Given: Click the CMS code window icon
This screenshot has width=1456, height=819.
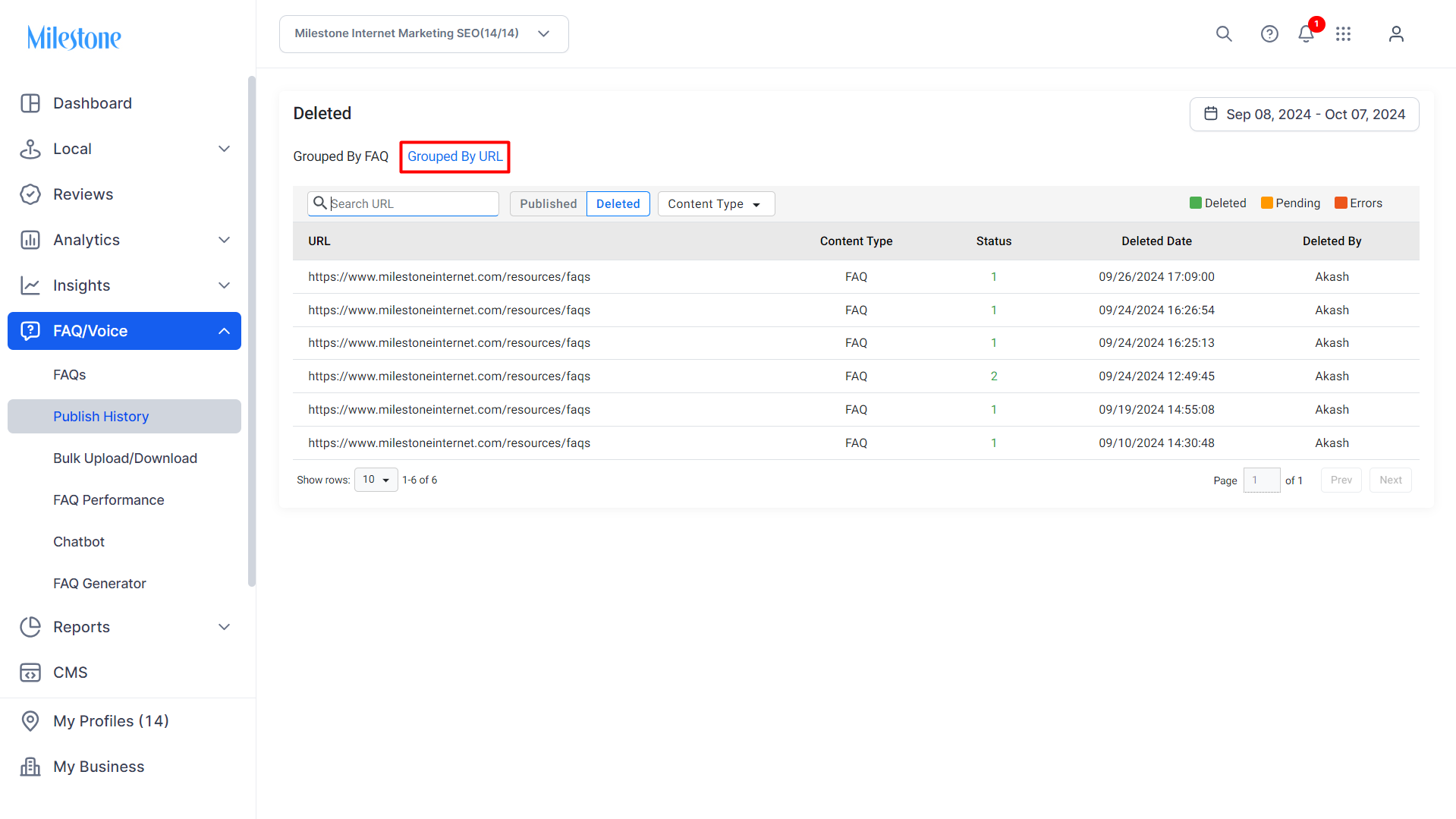Looking at the screenshot, I should 30,673.
